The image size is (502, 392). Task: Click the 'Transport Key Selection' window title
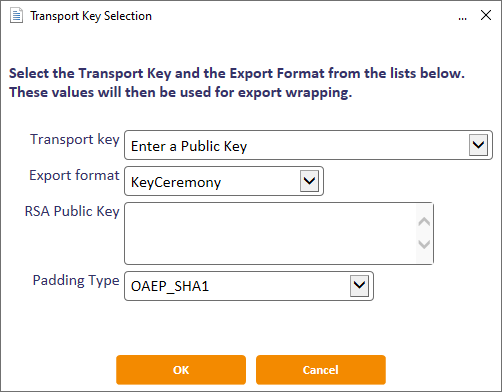[x=91, y=16]
